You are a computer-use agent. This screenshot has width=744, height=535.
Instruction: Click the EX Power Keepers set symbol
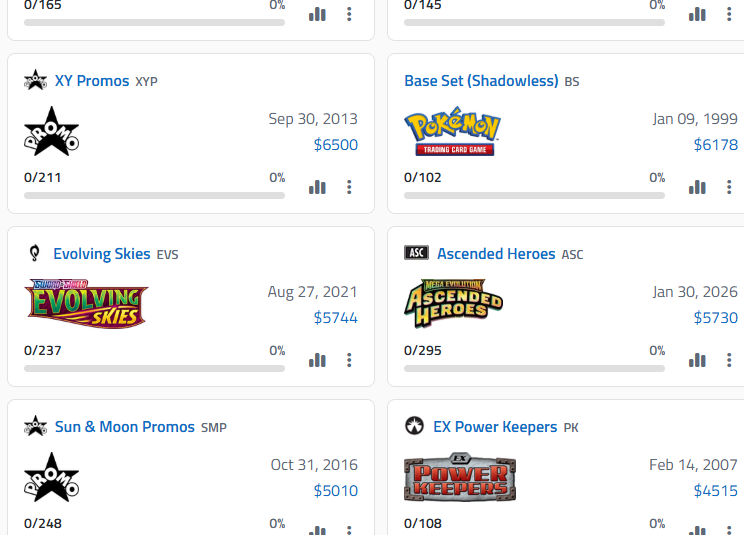pos(414,427)
